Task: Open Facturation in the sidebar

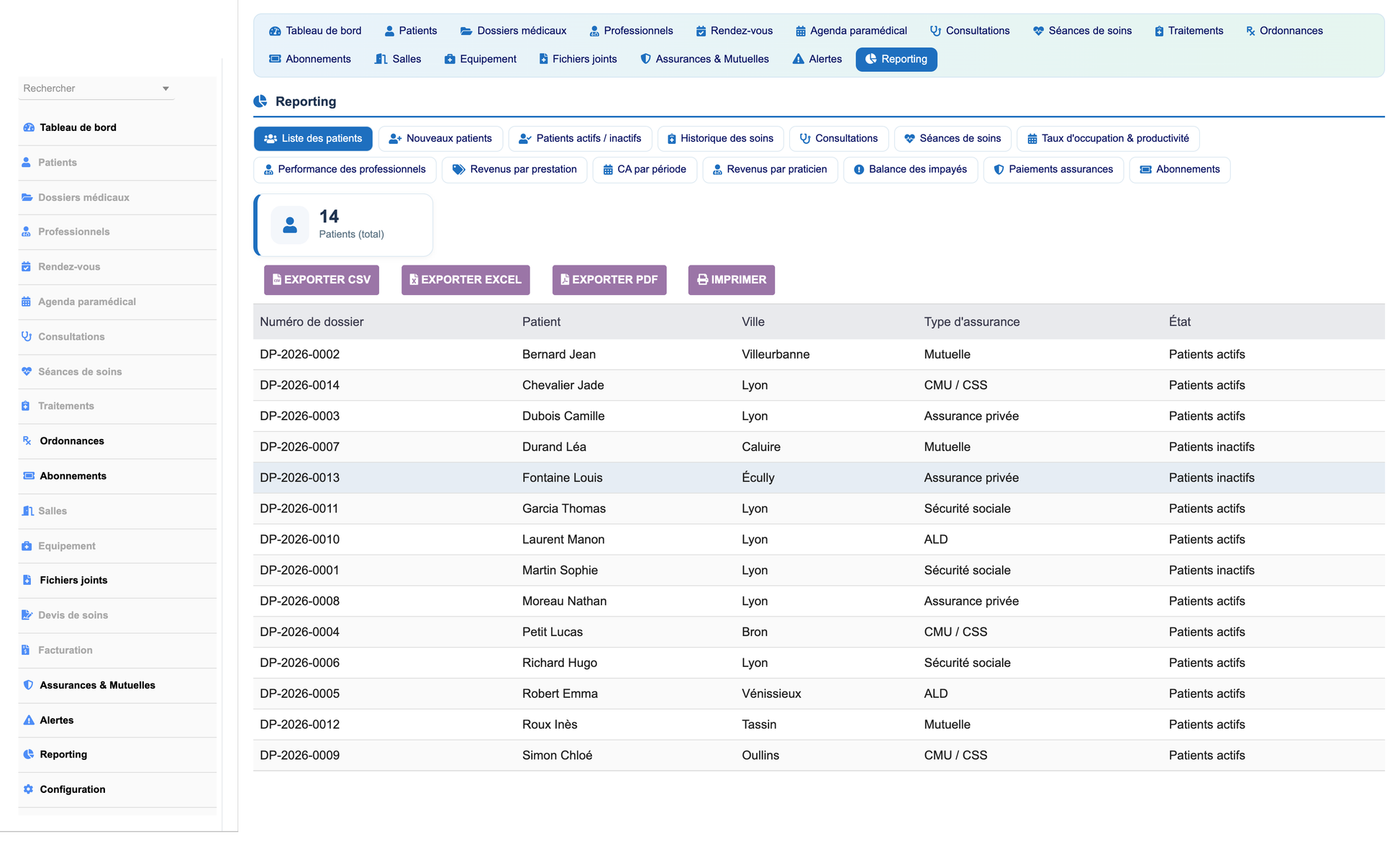Action: [x=65, y=650]
